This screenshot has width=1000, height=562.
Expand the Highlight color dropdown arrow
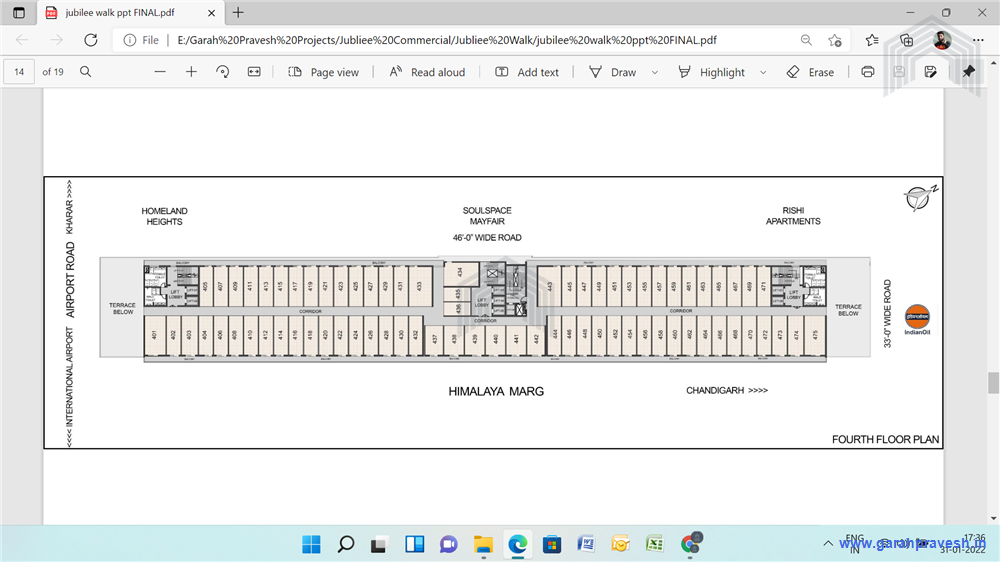763,72
